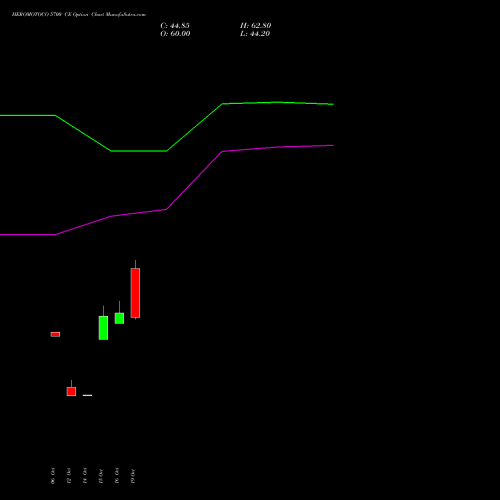Select the lowest red candle with upper wick

(71, 391)
